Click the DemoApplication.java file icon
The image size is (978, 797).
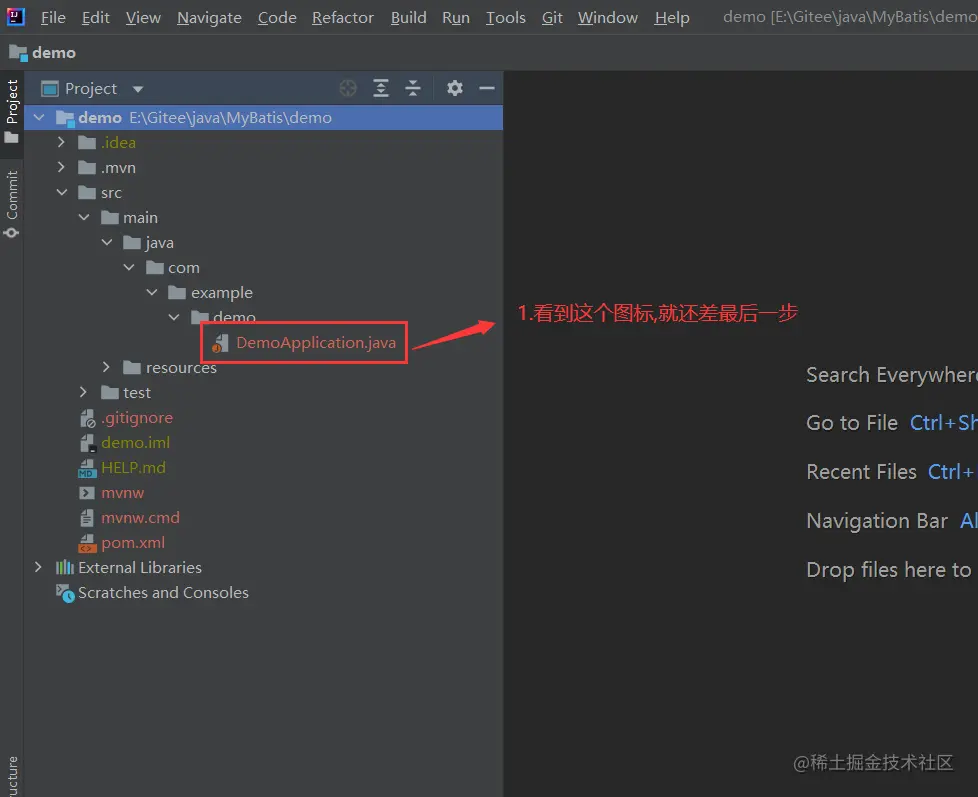[x=220, y=343]
